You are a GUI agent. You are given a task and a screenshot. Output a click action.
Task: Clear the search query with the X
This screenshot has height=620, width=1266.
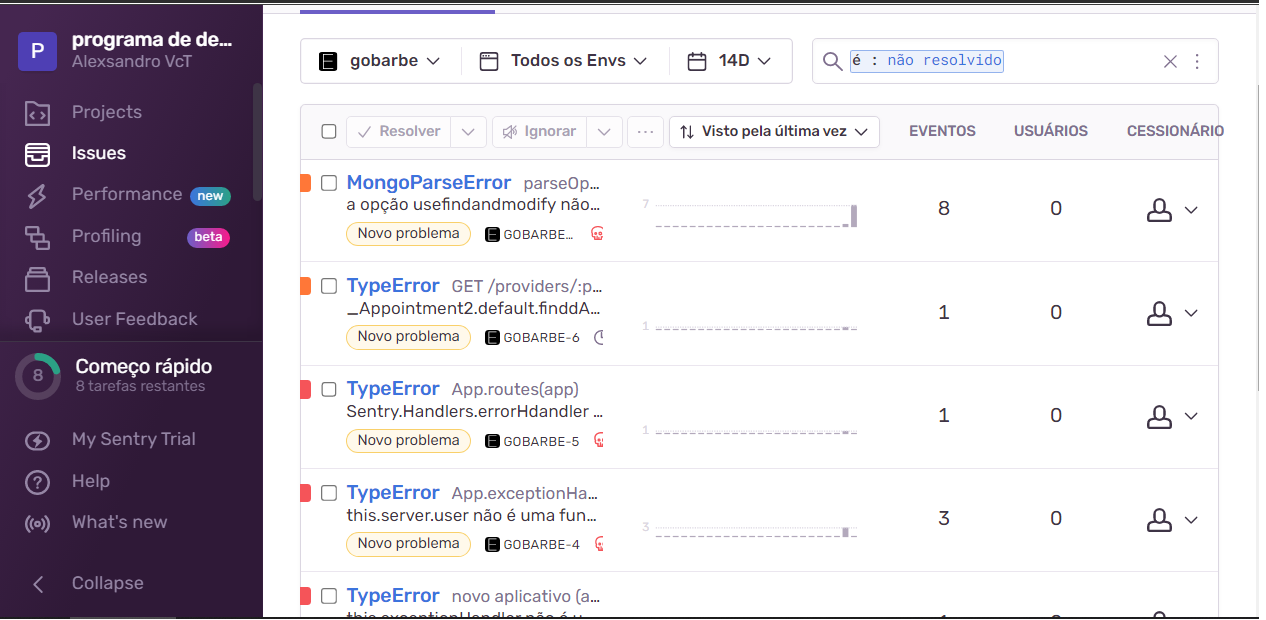pyautogui.click(x=1170, y=61)
